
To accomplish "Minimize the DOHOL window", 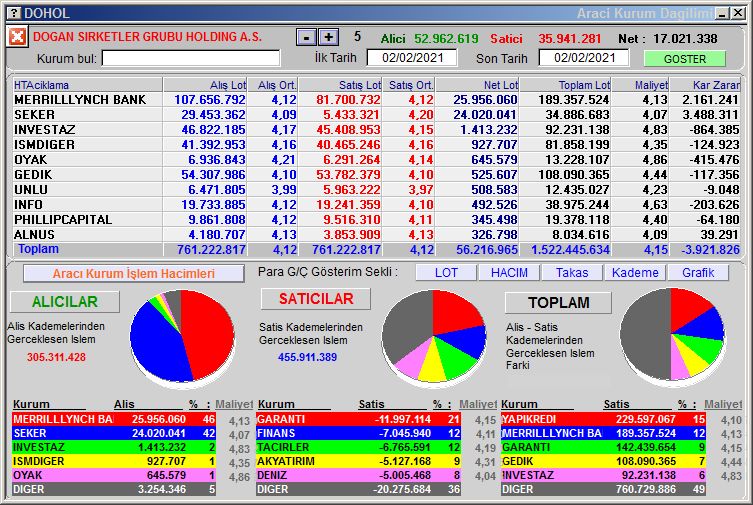I will 722,13.
